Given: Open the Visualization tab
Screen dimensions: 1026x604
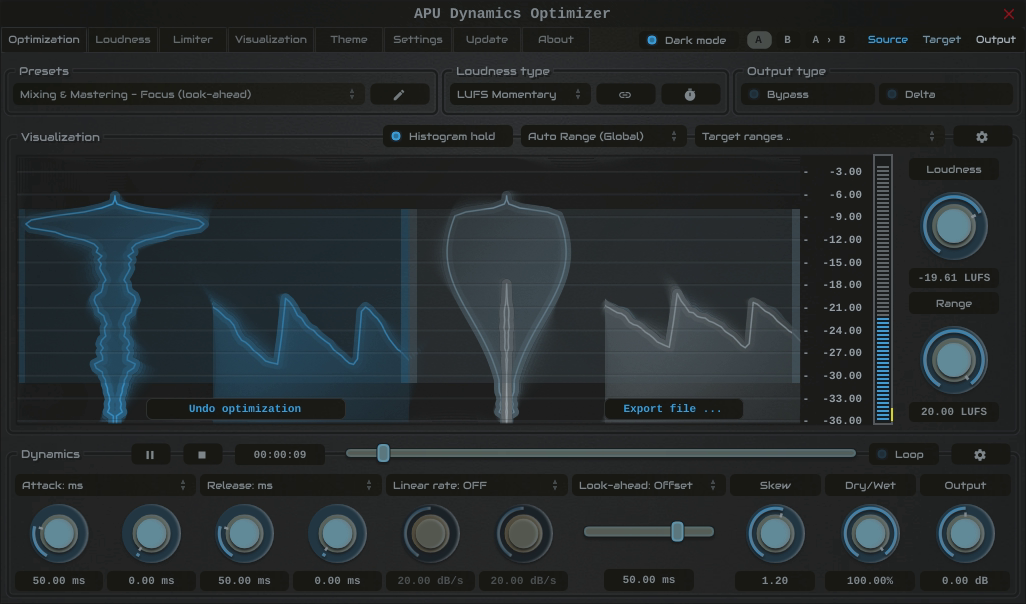Looking at the screenshot, I should [x=271, y=40].
